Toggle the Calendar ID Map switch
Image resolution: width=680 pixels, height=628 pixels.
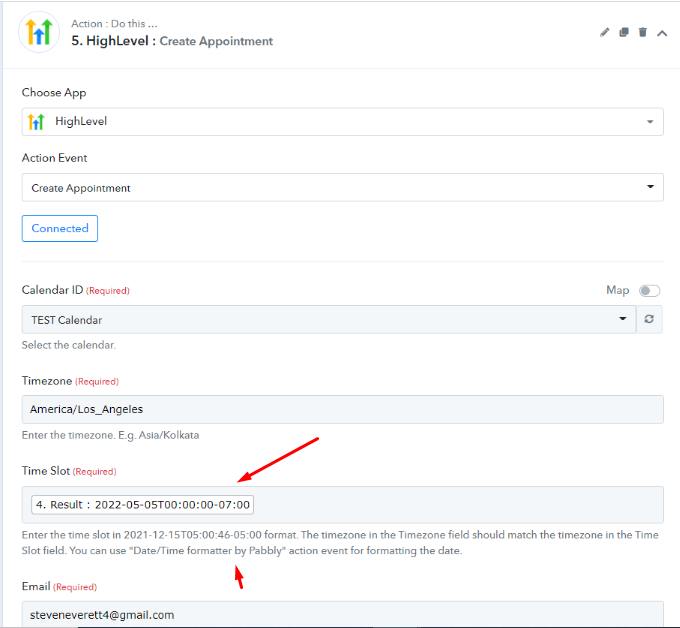coord(649,291)
